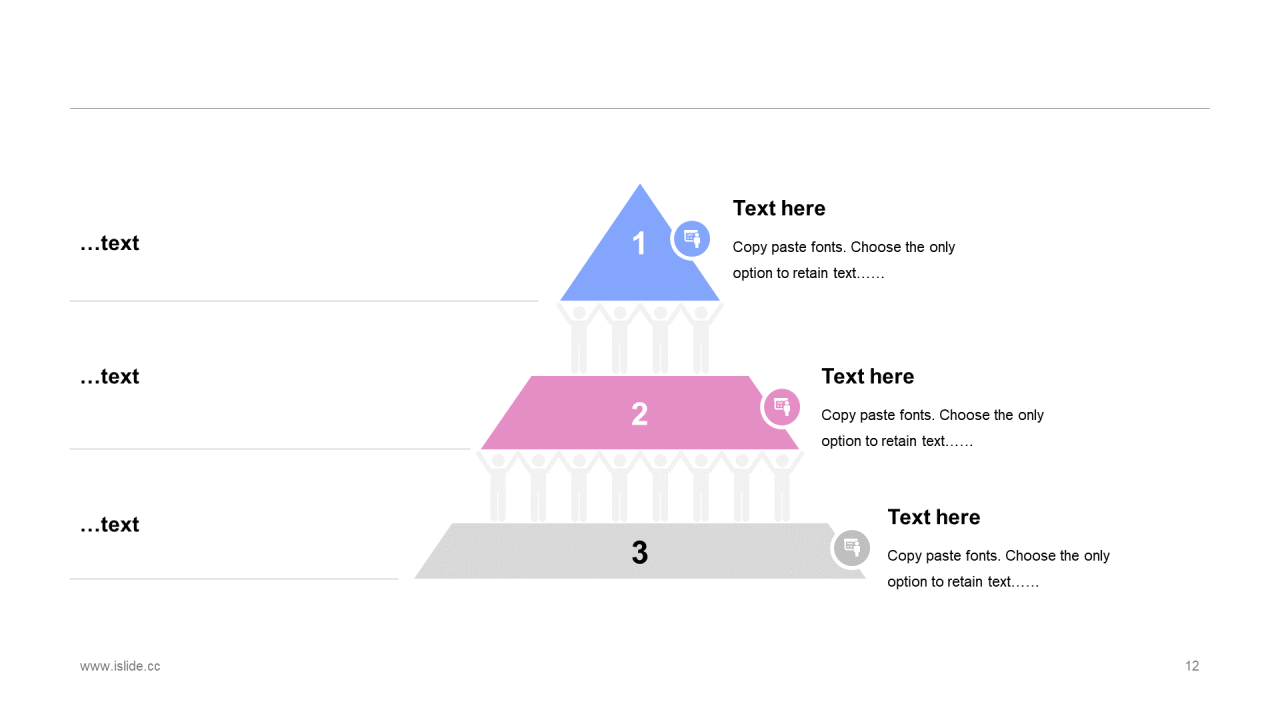
Task: Select the middle "…text" label on the left
Action: (x=110, y=376)
